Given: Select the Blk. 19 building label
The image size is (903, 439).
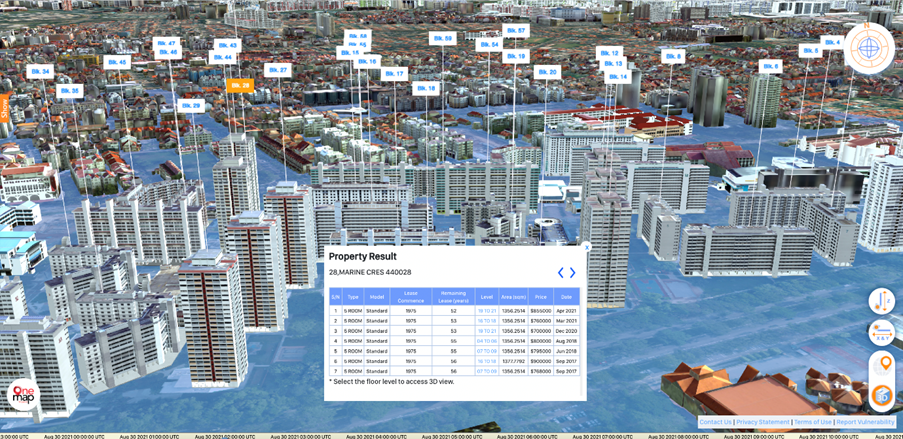Looking at the screenshot, I should [516, 56].
